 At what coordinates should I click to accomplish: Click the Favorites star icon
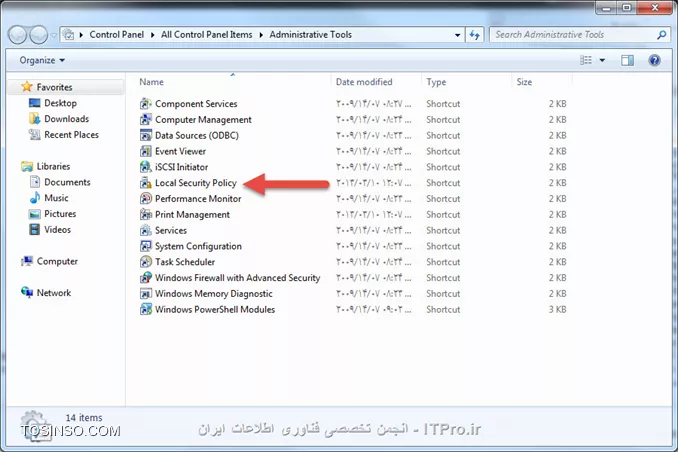(27, 87)
